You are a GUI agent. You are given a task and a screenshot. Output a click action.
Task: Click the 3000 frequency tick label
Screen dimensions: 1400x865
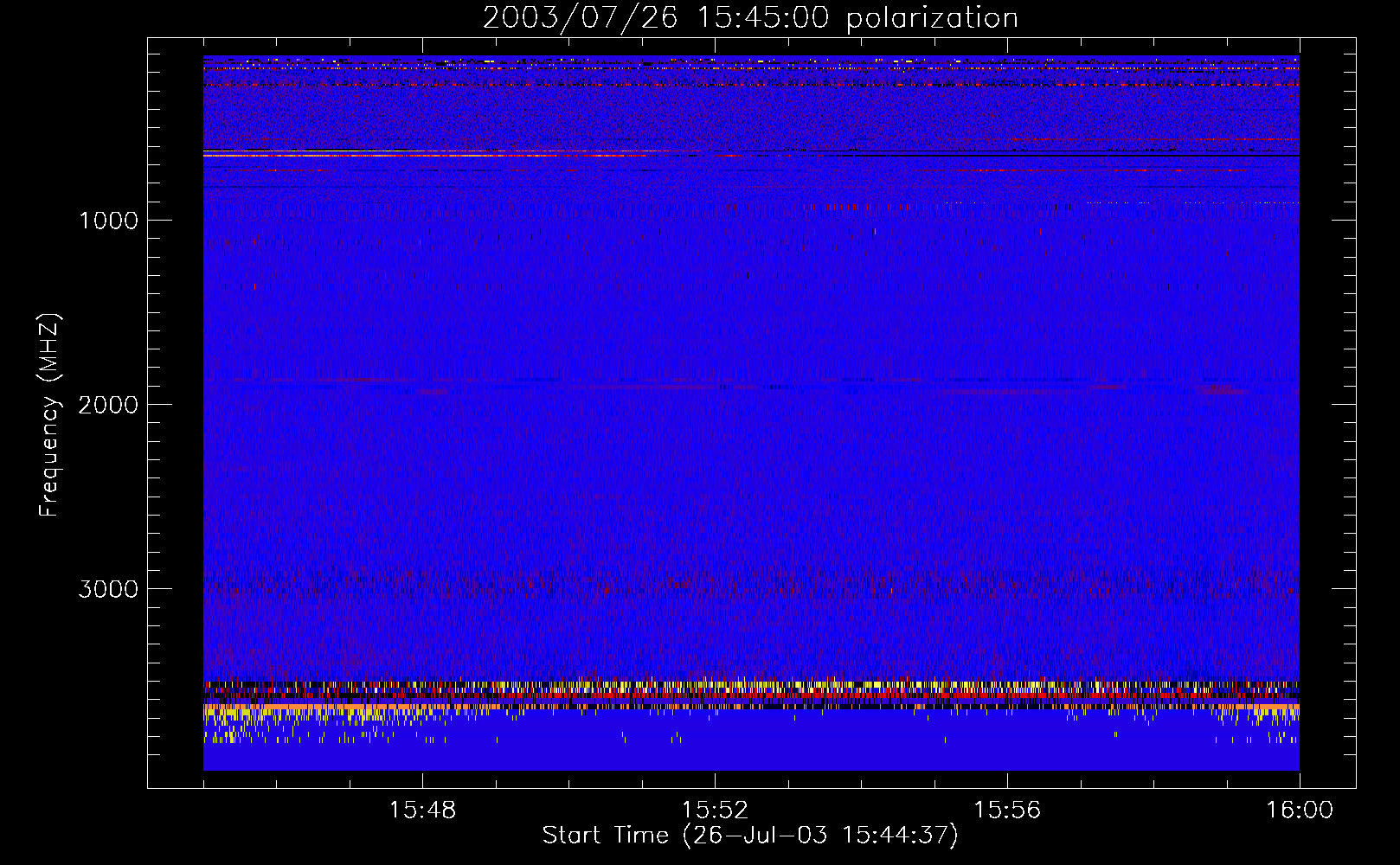[x=108, y=589]
